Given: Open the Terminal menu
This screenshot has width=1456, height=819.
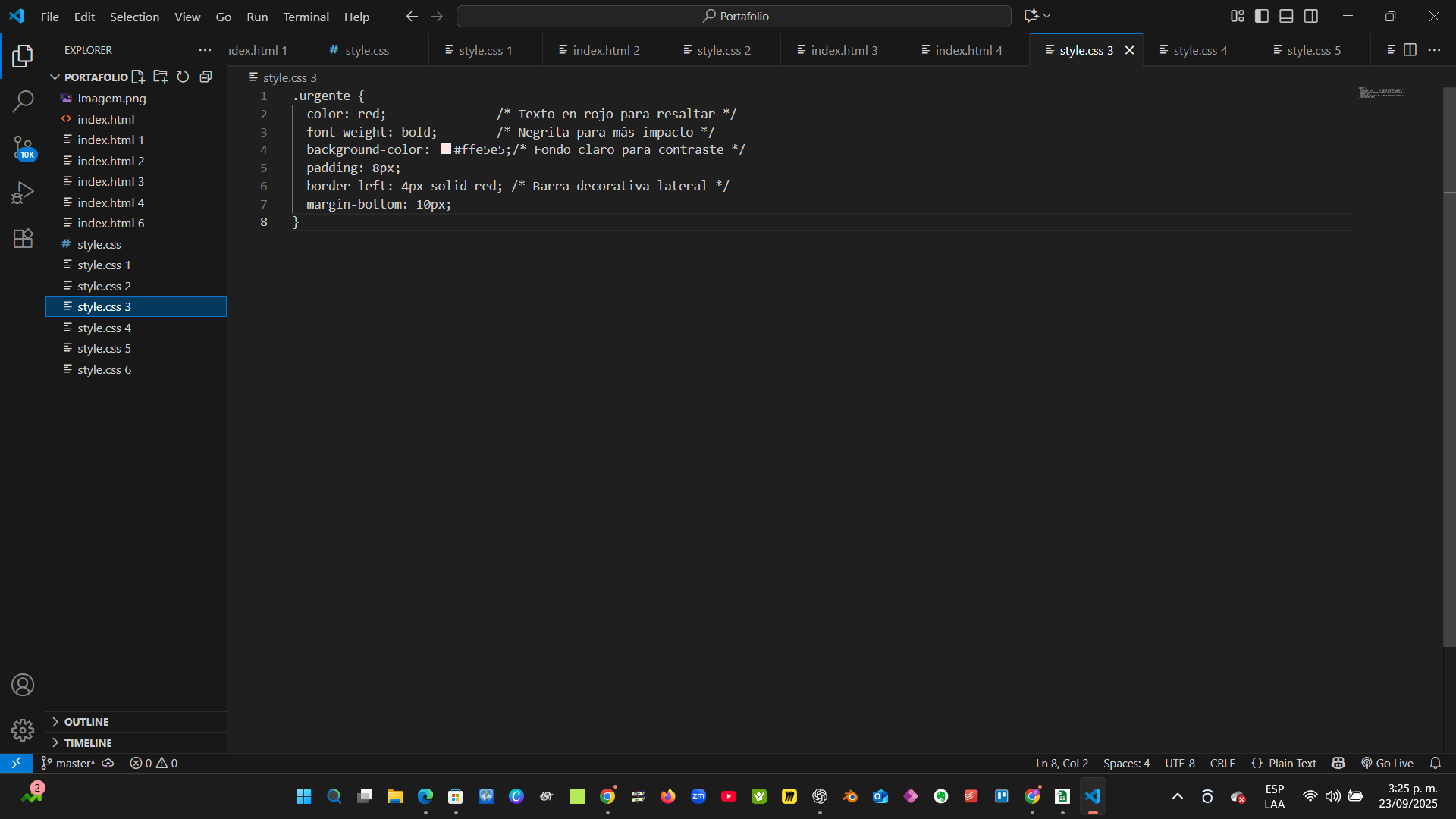Looking at the screenshot, I should pyautogui.click(x=306, y=17).
